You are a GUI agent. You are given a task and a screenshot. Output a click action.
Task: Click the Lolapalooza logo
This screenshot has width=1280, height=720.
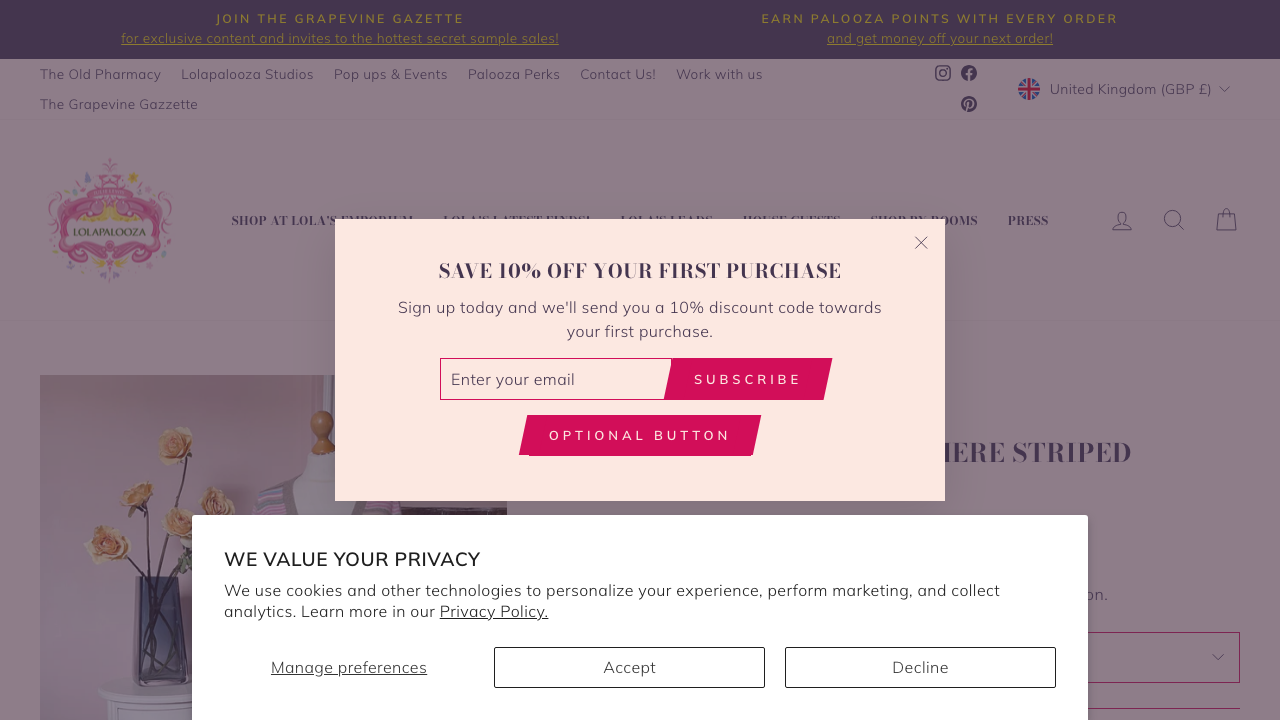click(x=111, y=219)
